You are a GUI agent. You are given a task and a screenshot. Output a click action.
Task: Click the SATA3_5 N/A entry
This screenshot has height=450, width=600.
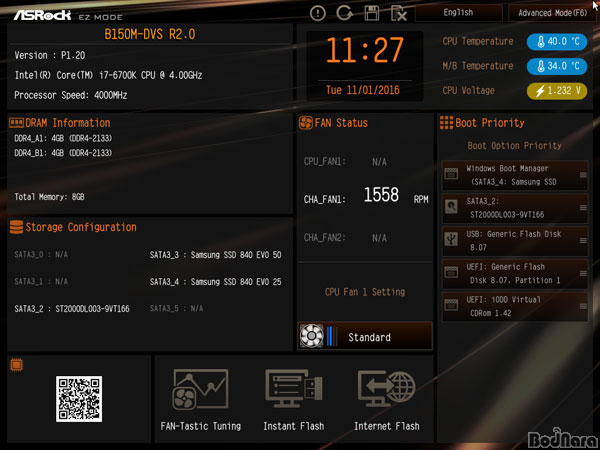(x=176, y=308)
